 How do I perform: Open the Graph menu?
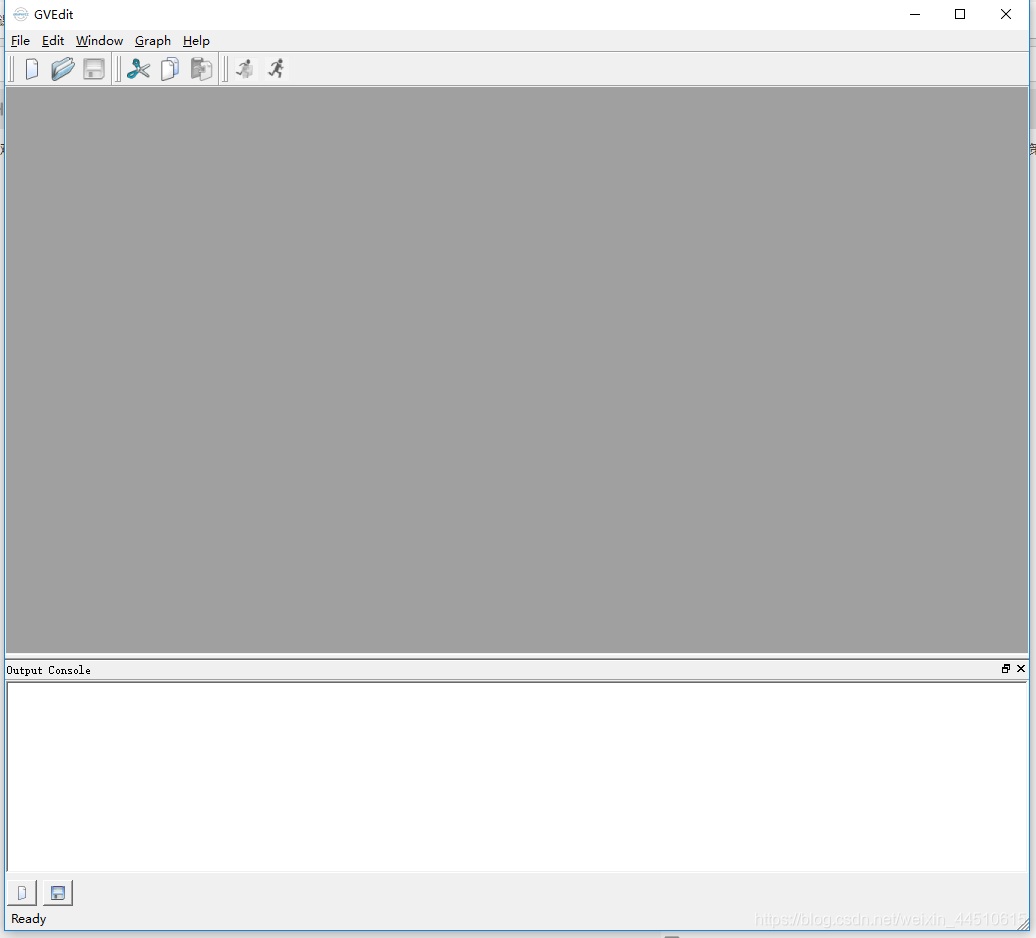coord(153,40)
